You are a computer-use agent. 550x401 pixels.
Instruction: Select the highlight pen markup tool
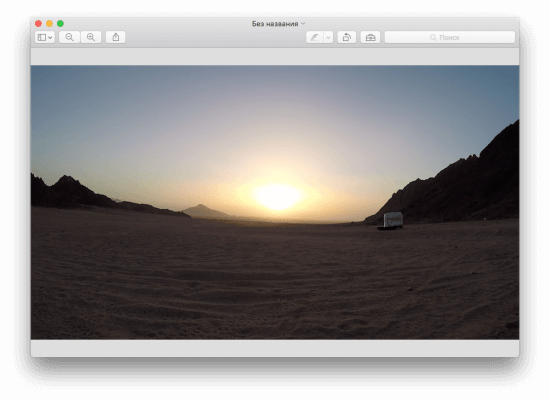pyautogui.click(x=315, y=37)
